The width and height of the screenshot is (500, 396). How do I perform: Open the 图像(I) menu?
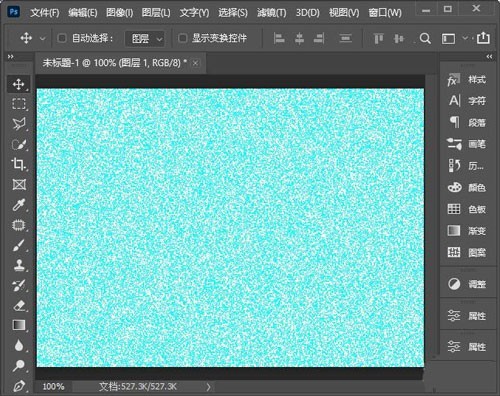click(119, 13)
